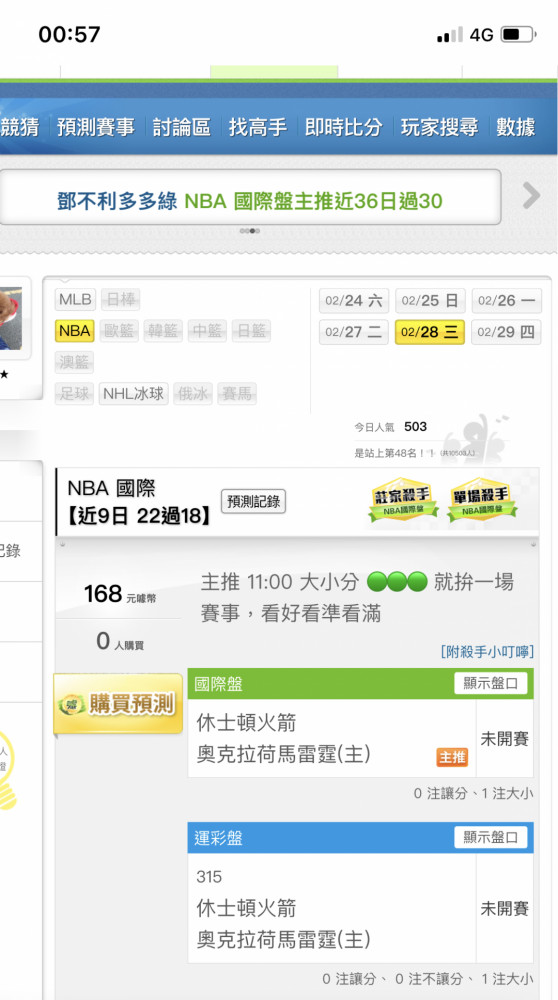The image size is (558, 1000).
Task: Open the 預測記錄 prediction history button
Action: [253, 501]
